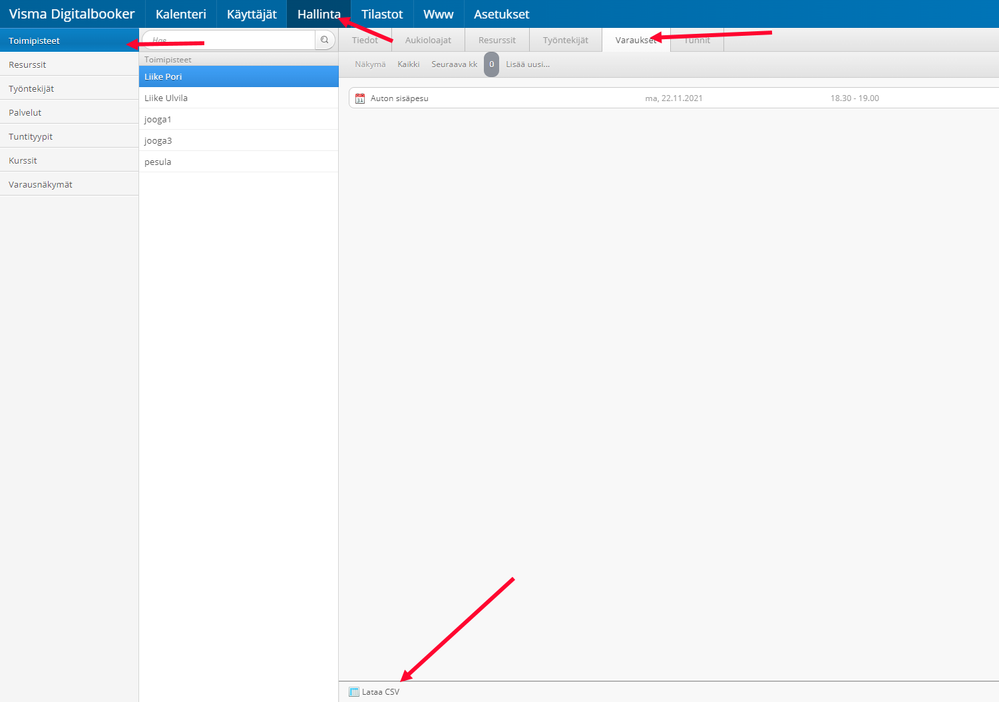999x702 pixels.
Task: Click the Lataa CSV file icon
Action: point(354,692)
